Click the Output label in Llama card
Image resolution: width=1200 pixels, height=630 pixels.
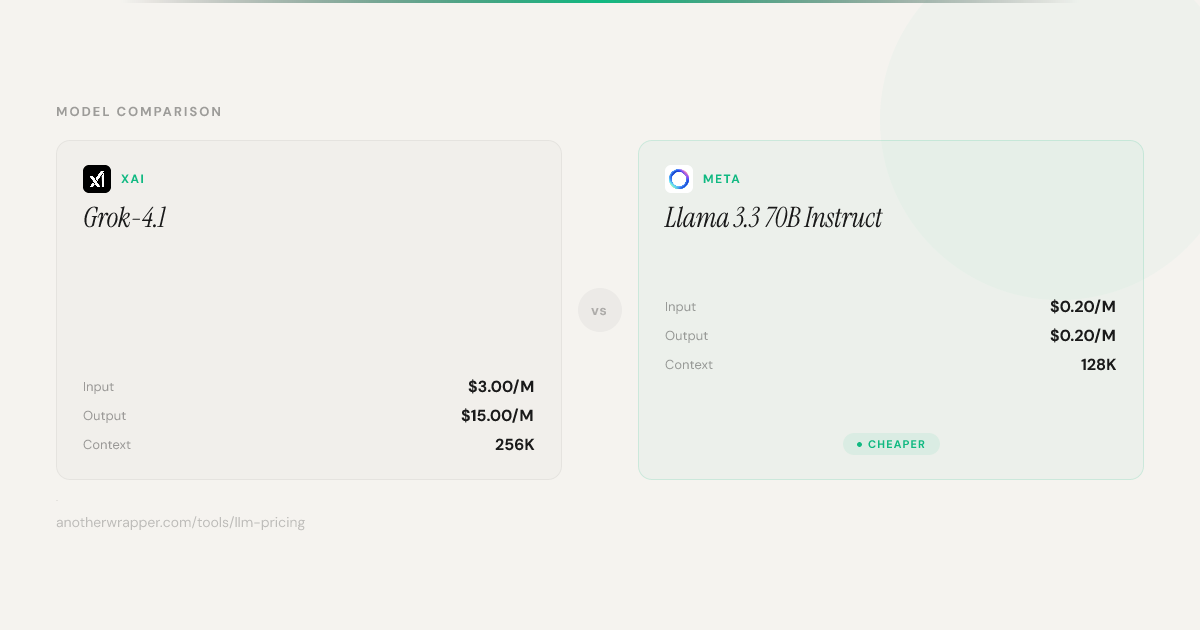[x=686, y=336]
